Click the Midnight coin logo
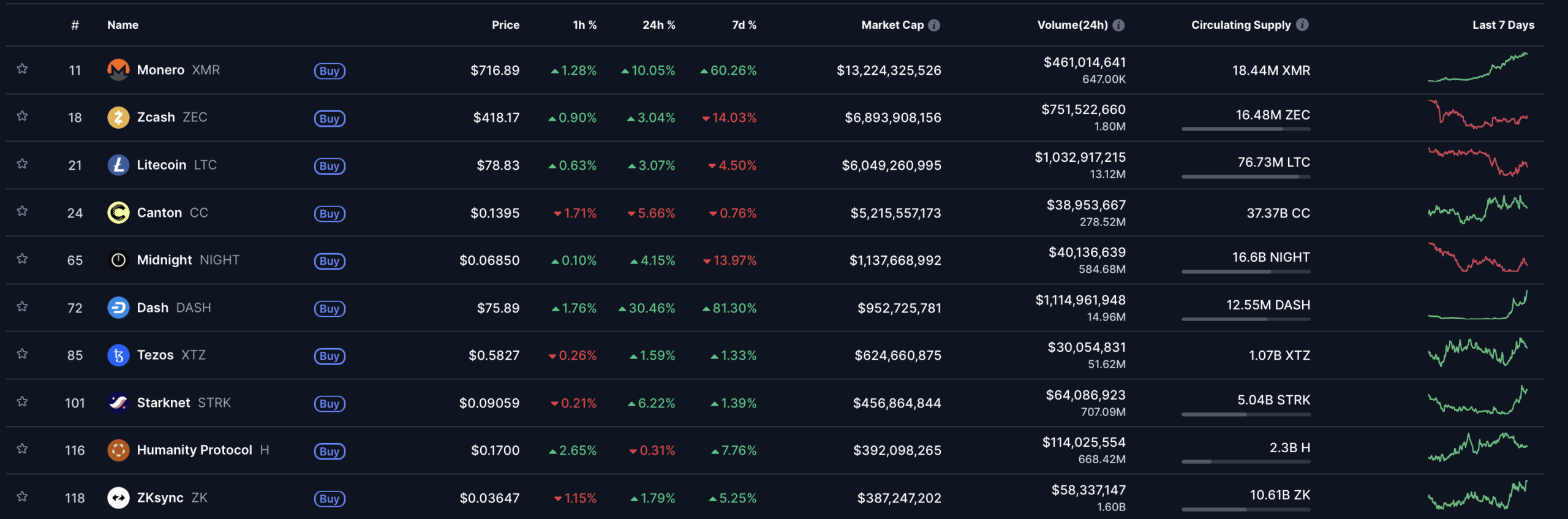This screenshot has width=1568, height=519. coord(118,260)
